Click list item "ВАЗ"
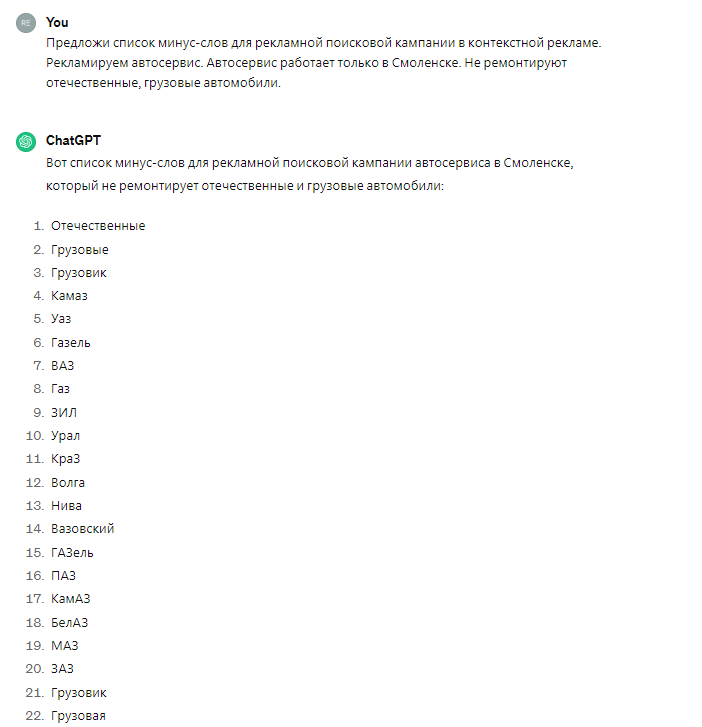The image size is (702, 727). click(63, 366)
